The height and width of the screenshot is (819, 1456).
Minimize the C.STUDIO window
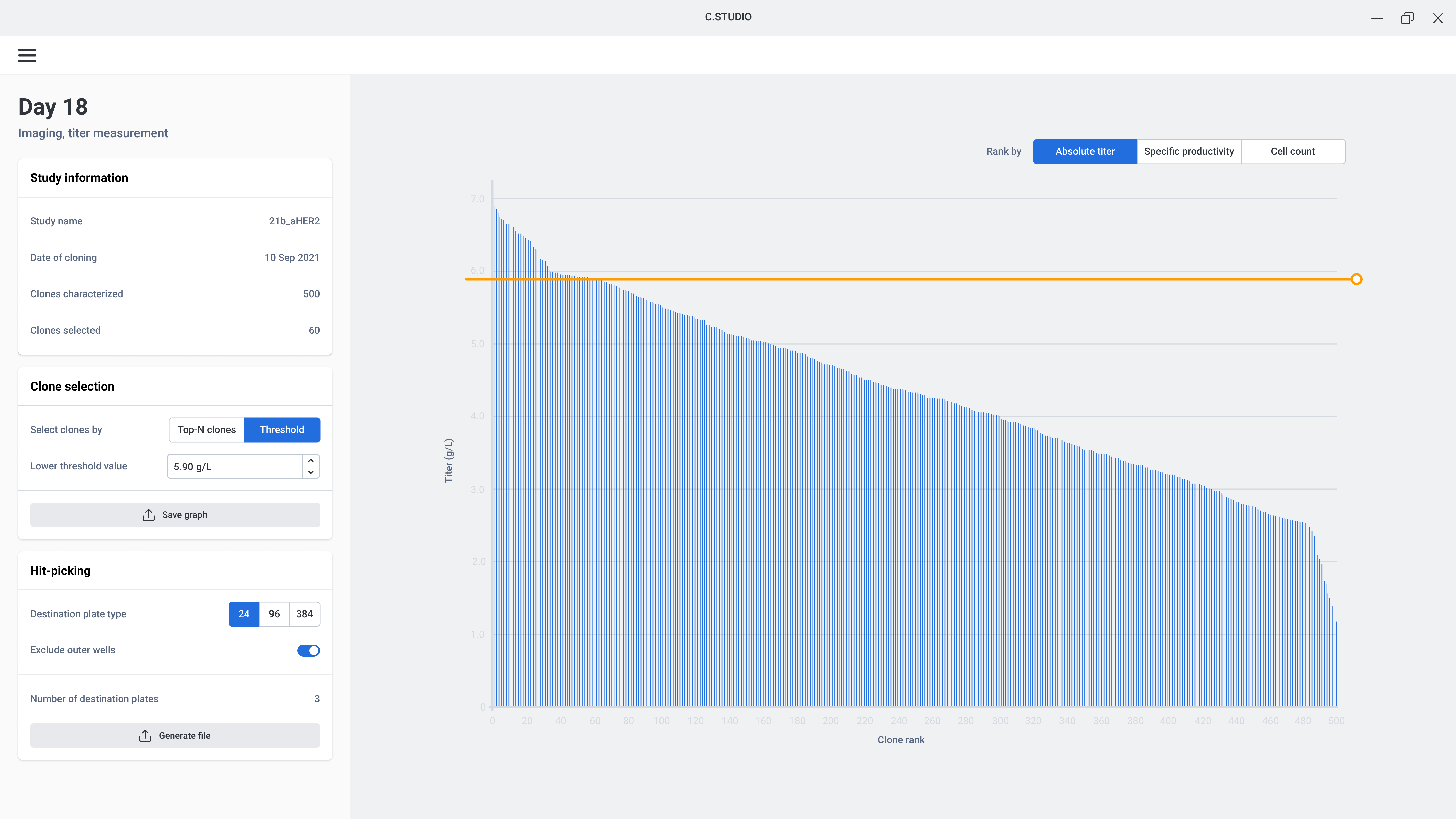[x=1377, y=18]
